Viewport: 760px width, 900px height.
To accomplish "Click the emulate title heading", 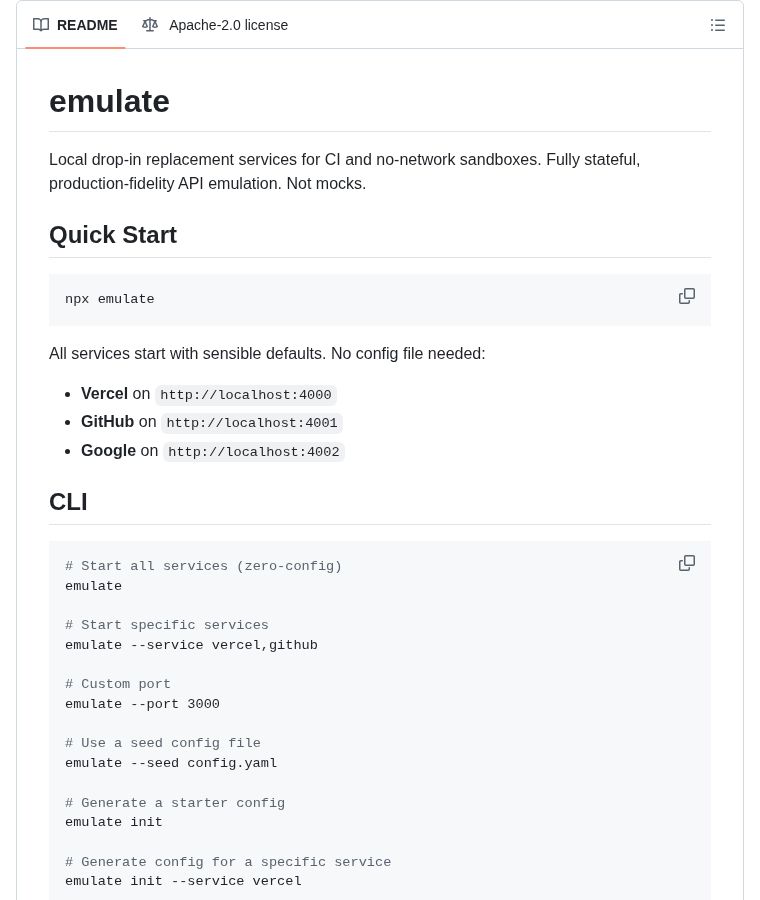I will (x=109, y=101).
